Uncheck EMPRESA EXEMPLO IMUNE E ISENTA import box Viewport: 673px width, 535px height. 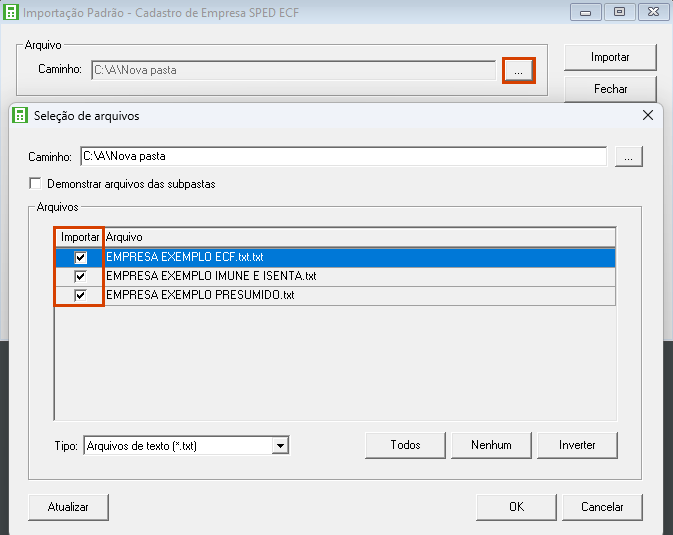pyautogui.click(x=80, y=276)
